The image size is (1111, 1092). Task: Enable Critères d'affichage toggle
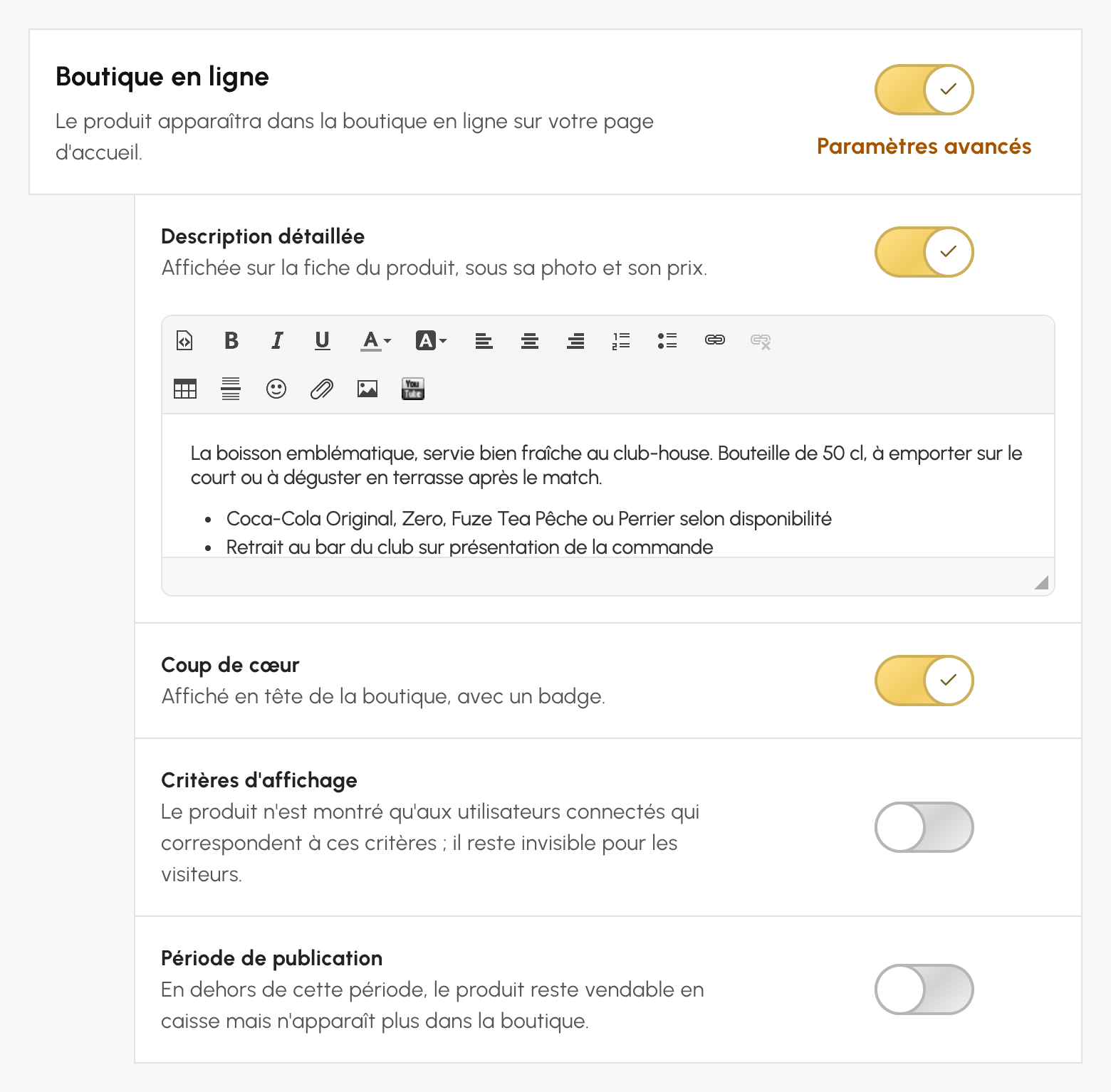924,827
